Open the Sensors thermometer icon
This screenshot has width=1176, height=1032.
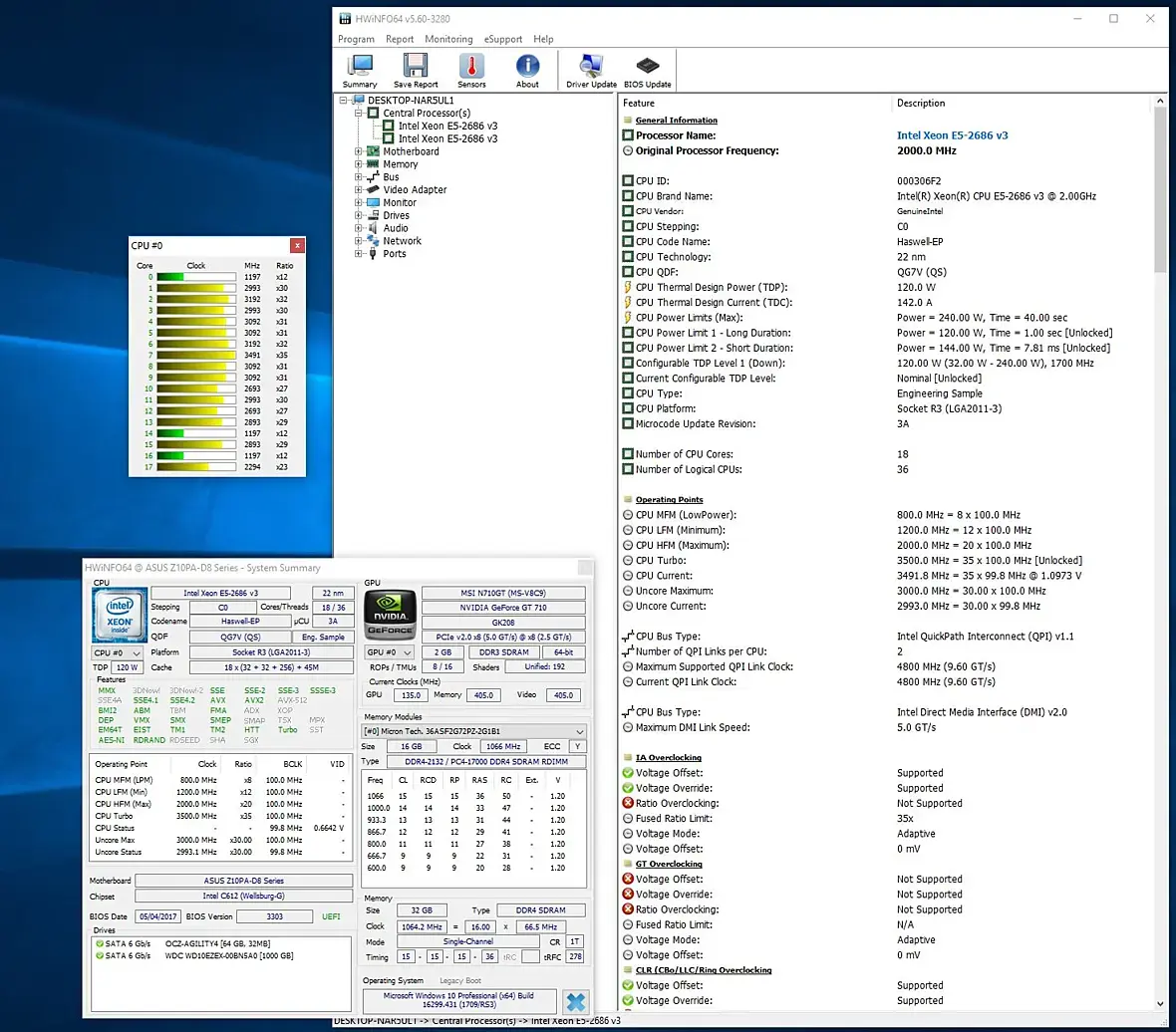tap(471, 68)
